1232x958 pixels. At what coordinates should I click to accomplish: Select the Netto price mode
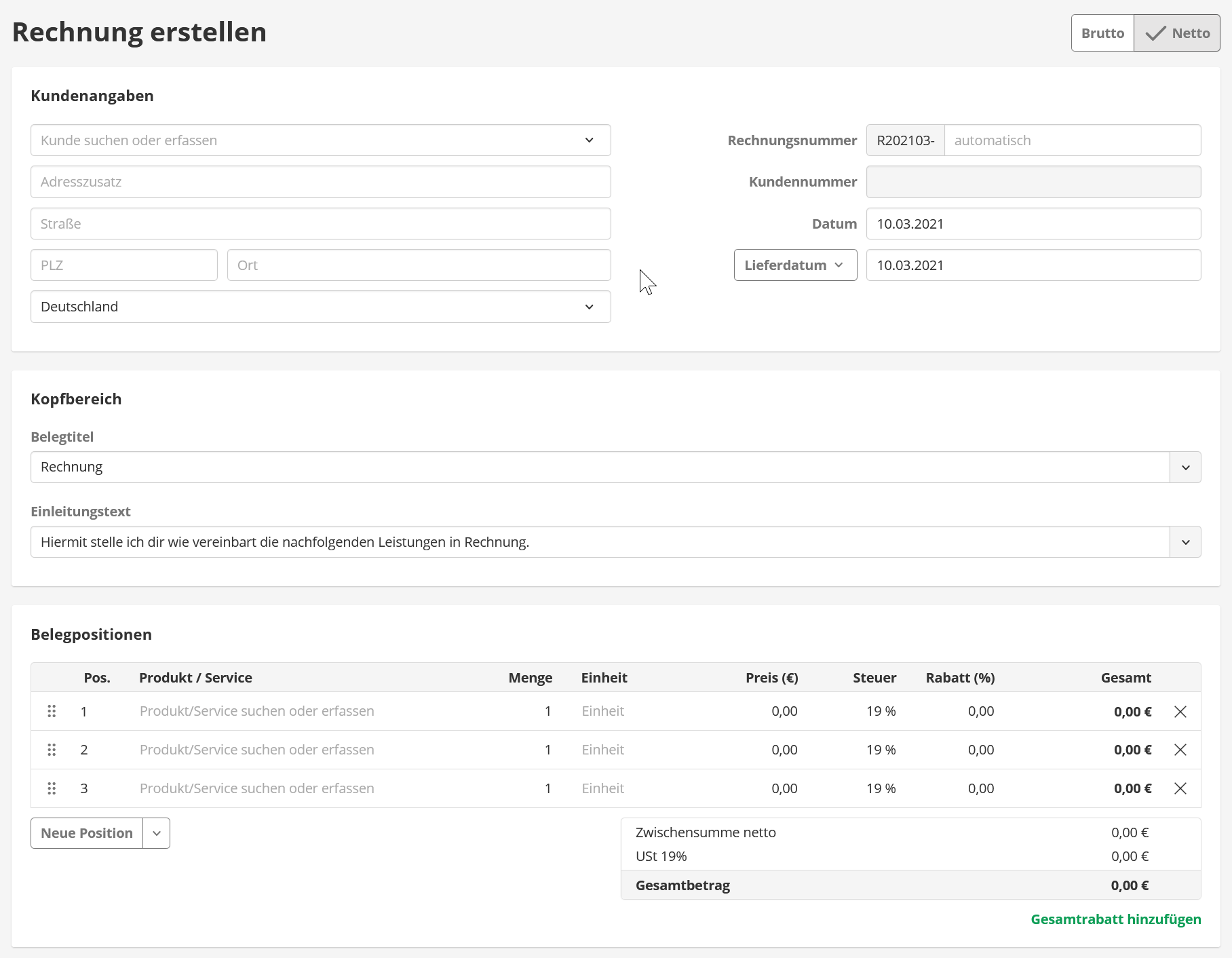click(x=1177, y=33)
